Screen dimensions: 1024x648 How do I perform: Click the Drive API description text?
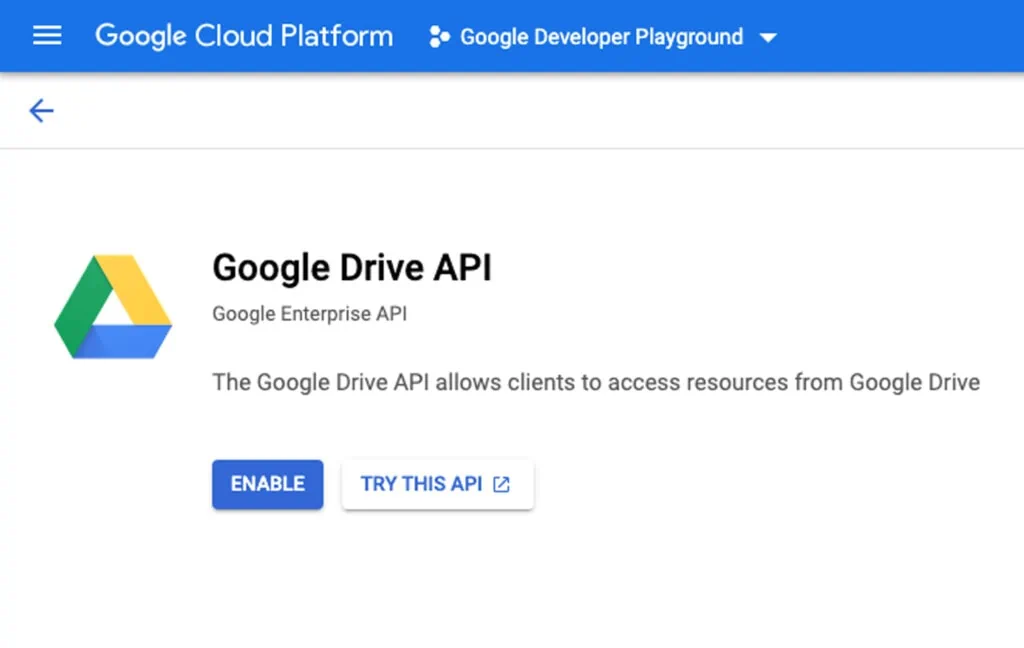pos(596,382)
